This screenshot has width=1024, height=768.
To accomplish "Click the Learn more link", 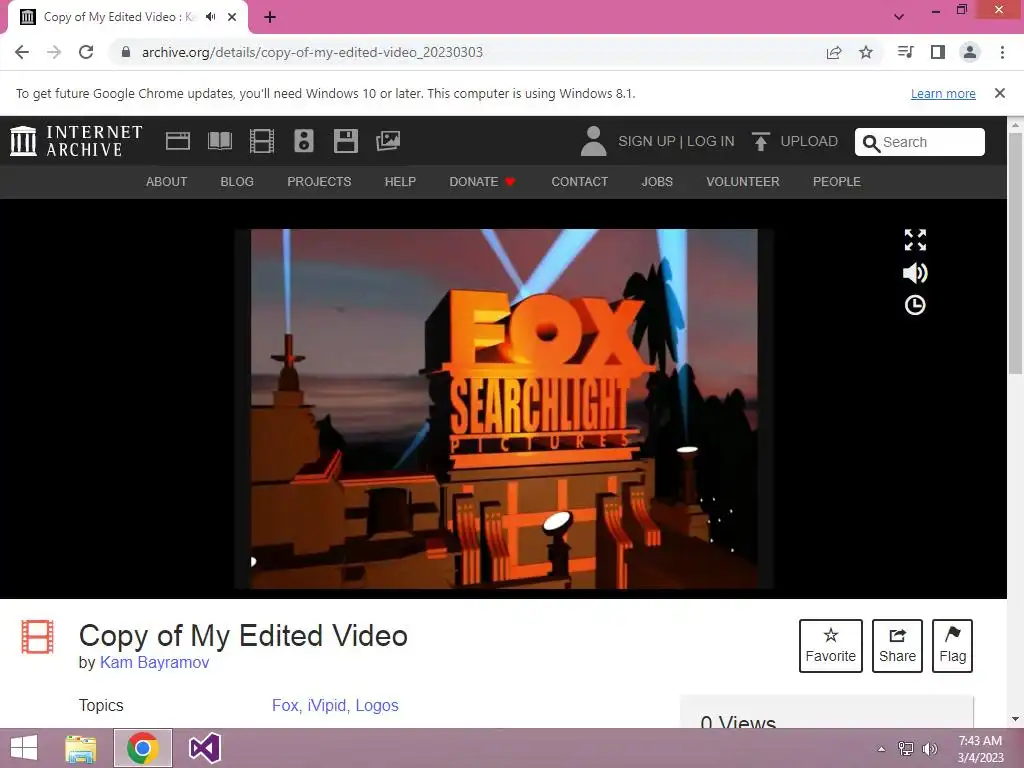I will (x=943, y=94).
